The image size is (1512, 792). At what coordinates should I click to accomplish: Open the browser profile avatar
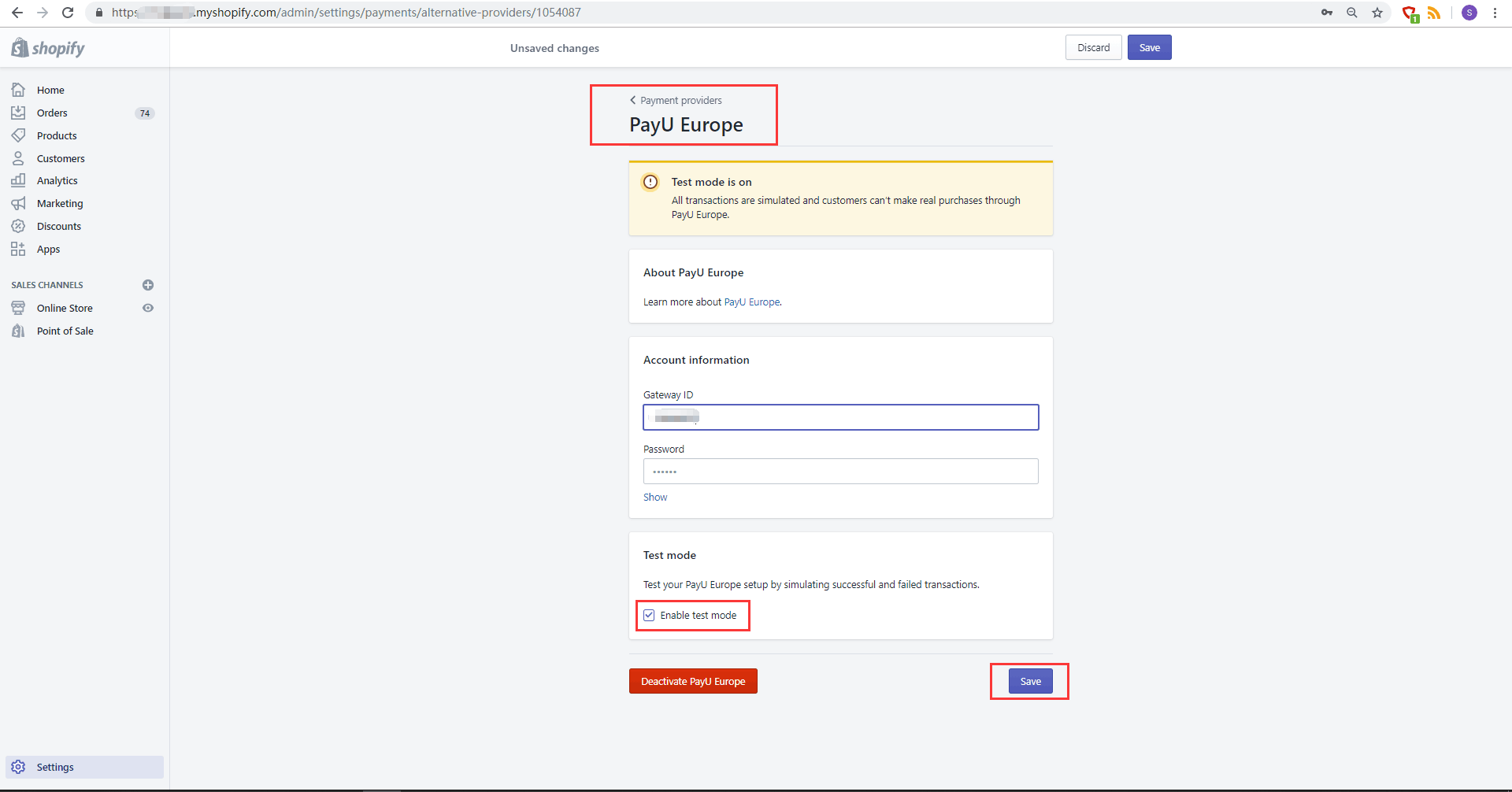[1469, 13]
